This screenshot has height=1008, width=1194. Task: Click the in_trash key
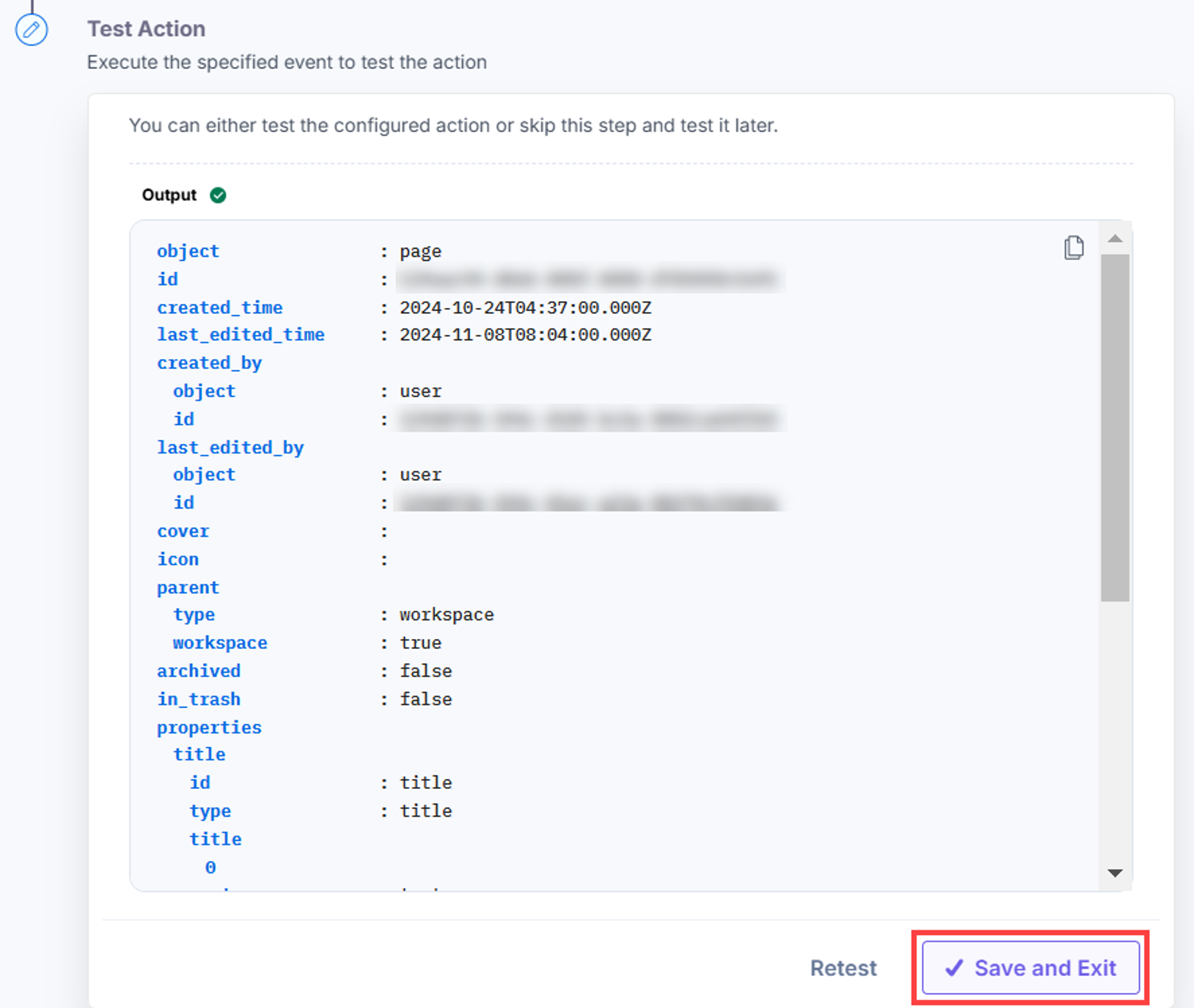[199, 699]
